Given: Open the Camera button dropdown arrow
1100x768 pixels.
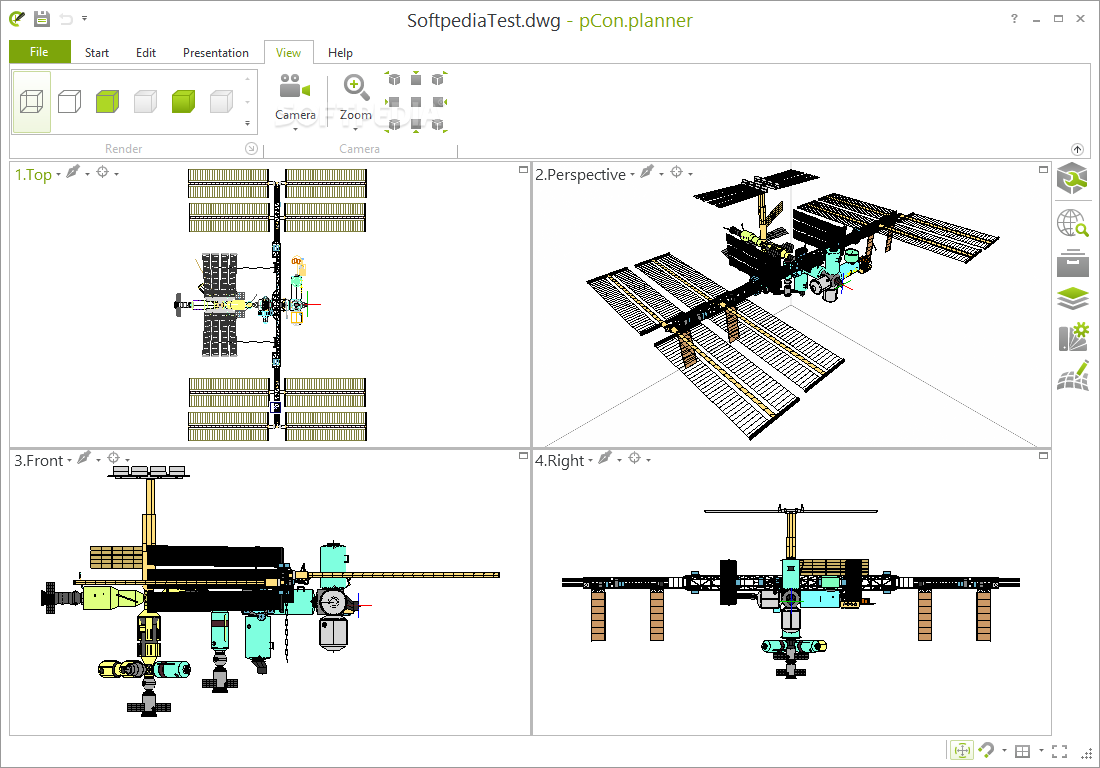Looking at the screenshot, I should coord(295,129).
